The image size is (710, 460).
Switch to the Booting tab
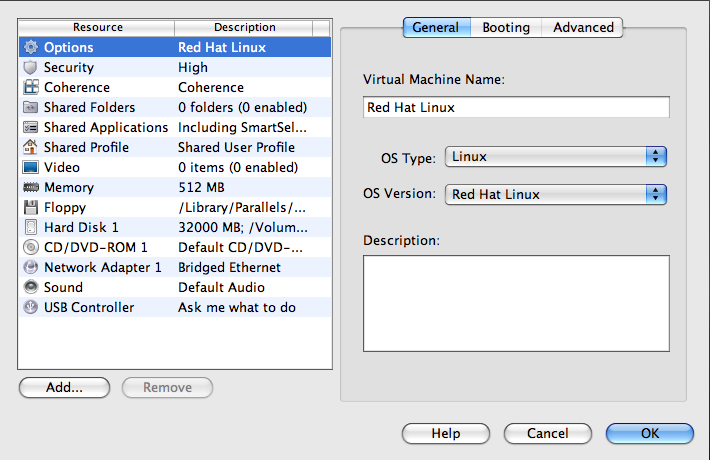click(506, 28)
